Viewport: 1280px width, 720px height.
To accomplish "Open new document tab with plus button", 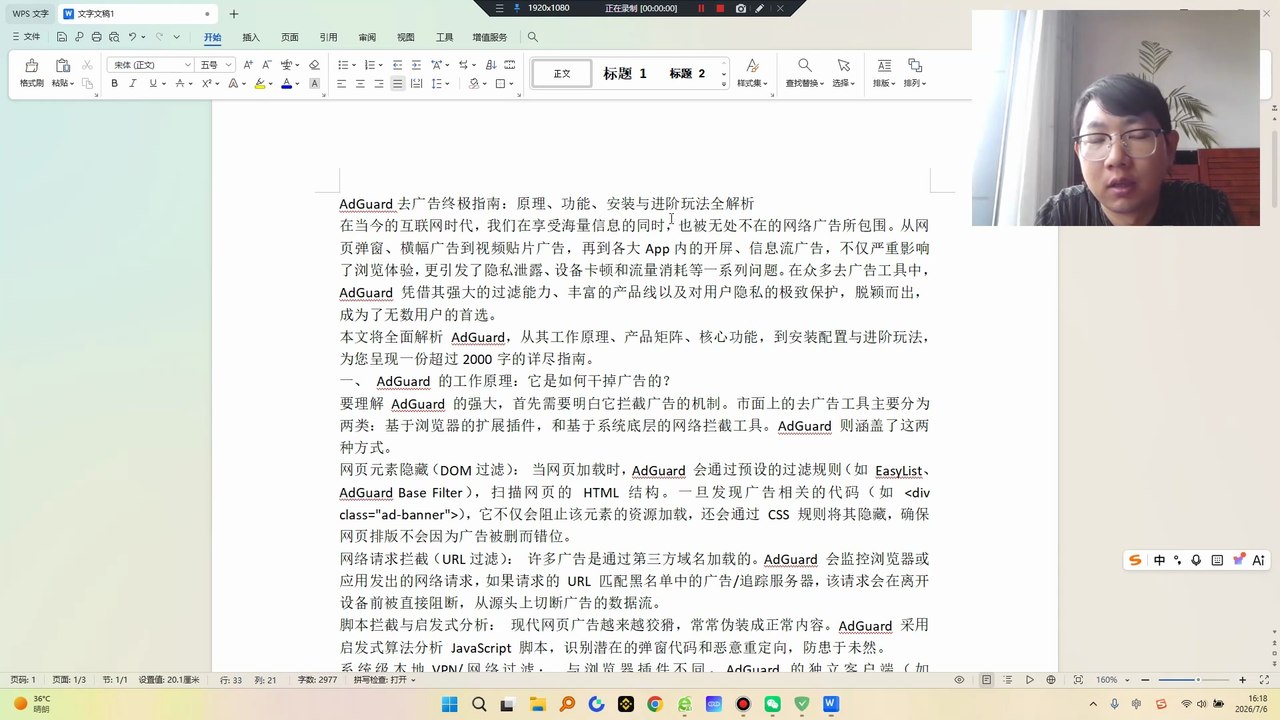I will point(234,14).
